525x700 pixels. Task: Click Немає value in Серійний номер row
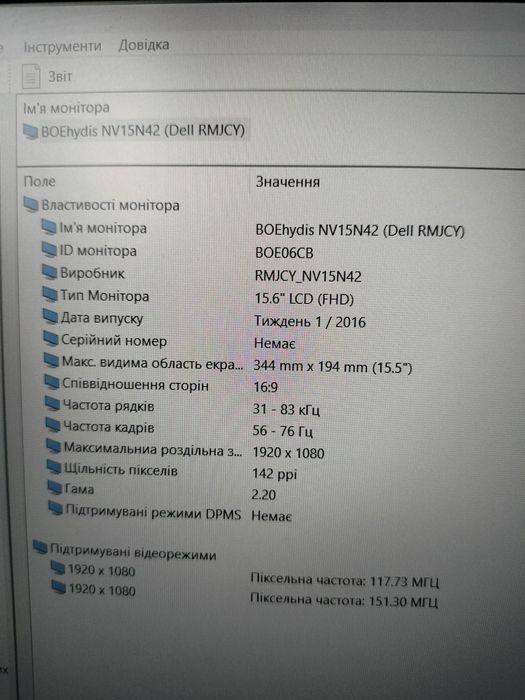click(275, 343)
